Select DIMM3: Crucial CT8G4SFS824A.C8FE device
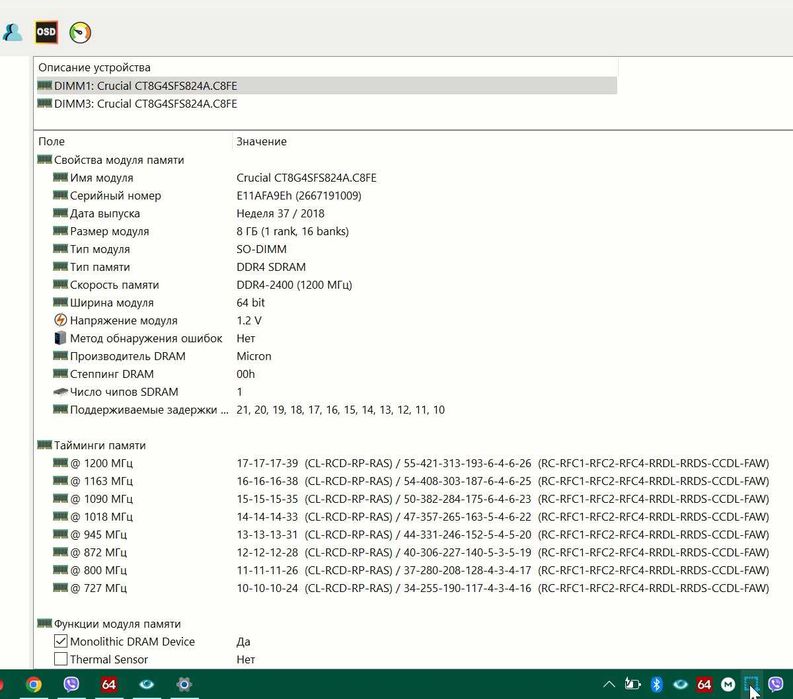Image resolution: width=793 pixels, height=699 pixels. pyautogui.click(x=327, y=104)
